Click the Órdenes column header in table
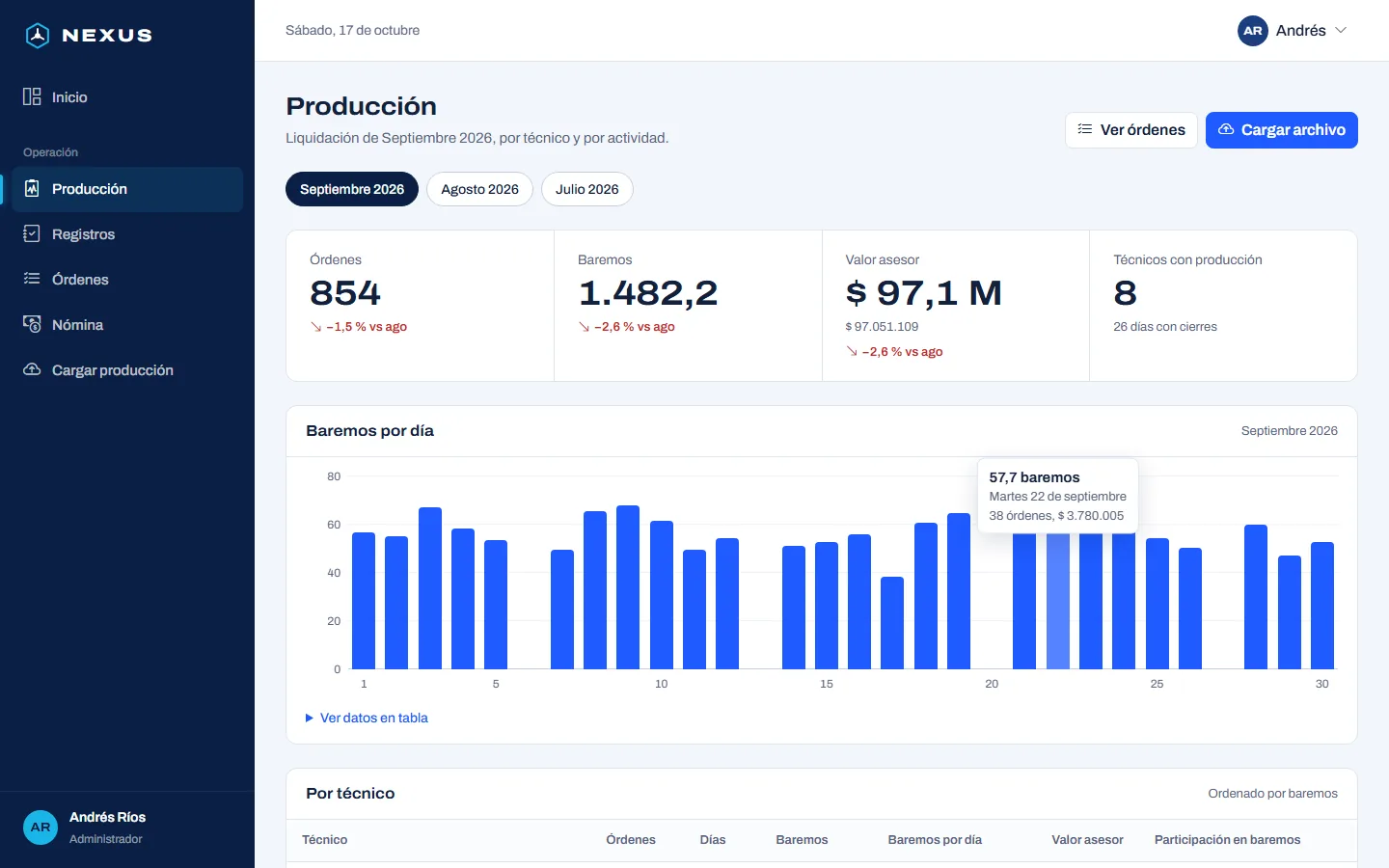The height and width of the screenshot is (868, 1389). click(x=631, y=840)
